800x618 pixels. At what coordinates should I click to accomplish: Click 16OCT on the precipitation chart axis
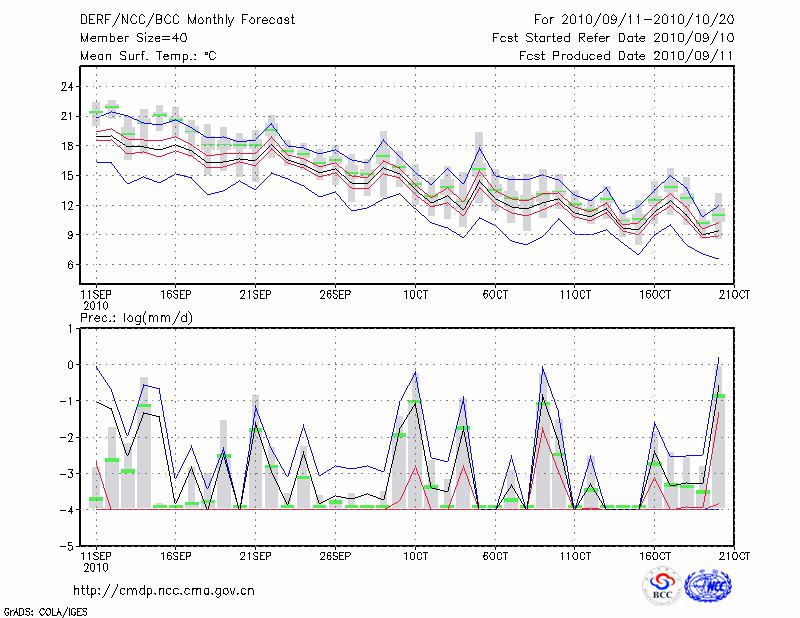(655, 556)
